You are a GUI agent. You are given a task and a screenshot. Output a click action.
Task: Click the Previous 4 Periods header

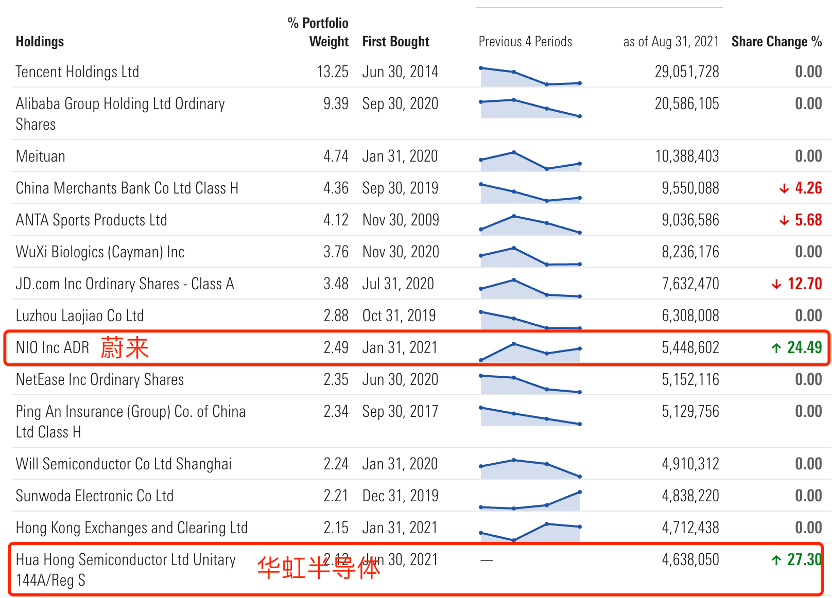525,41
